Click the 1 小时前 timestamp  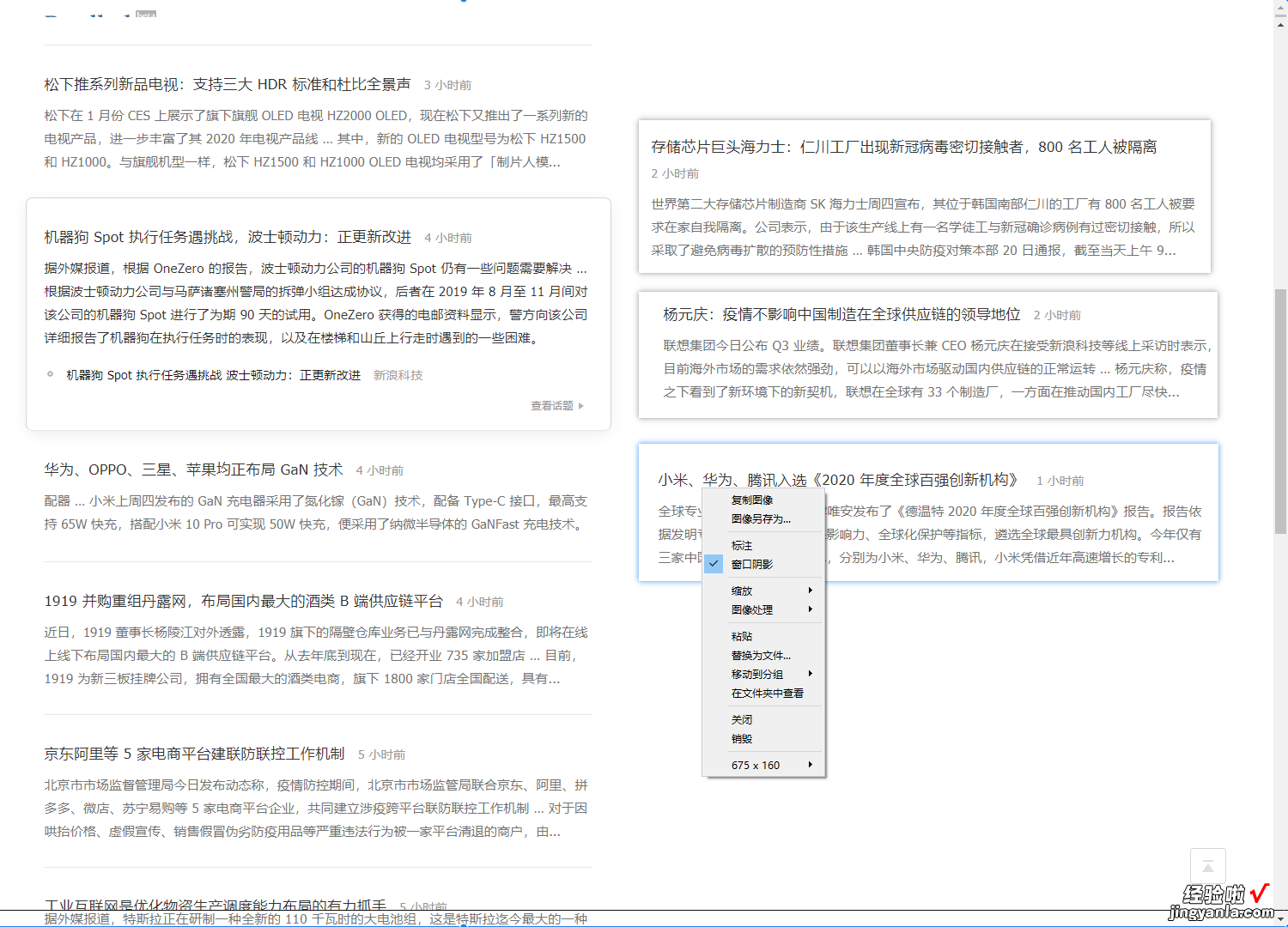click(x=1060, y=481)
